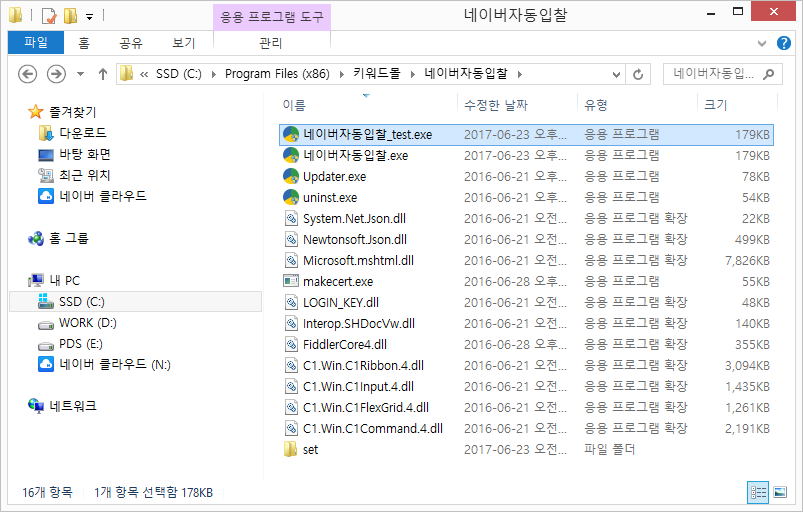Open WORK (D:) drive
The height and width of the screenshot is (512, 803).
77,323
